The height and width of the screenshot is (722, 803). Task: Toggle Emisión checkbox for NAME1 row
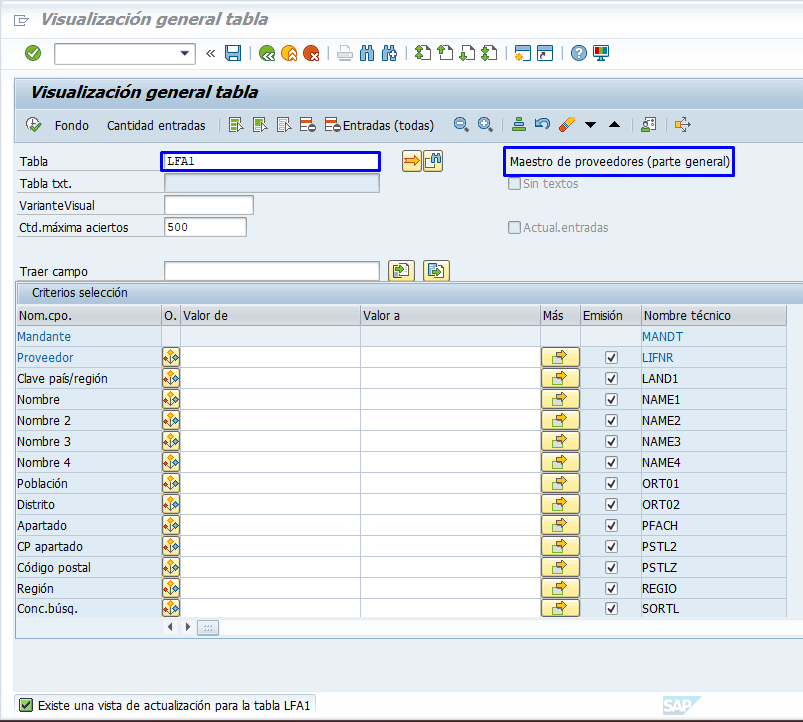click(x=611, y=400)
